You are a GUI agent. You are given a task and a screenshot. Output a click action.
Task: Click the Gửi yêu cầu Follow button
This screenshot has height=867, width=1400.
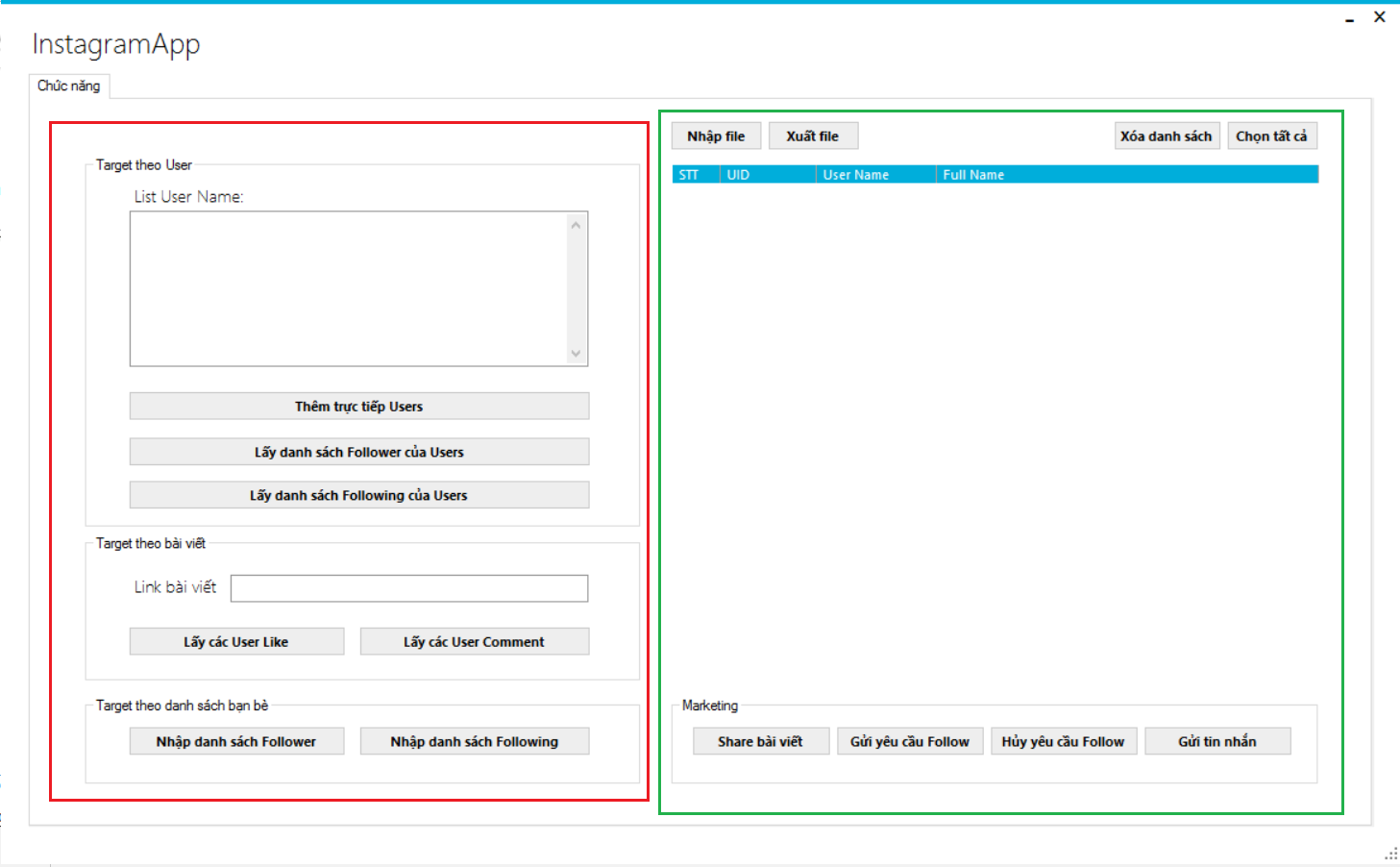coord(910,741)
